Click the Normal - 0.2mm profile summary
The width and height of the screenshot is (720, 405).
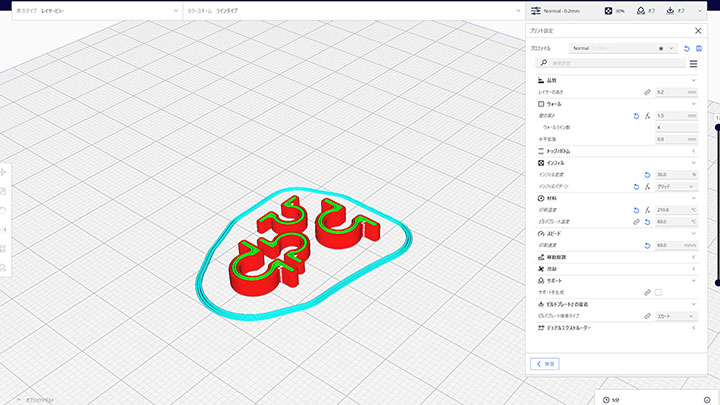coord(556,11)
